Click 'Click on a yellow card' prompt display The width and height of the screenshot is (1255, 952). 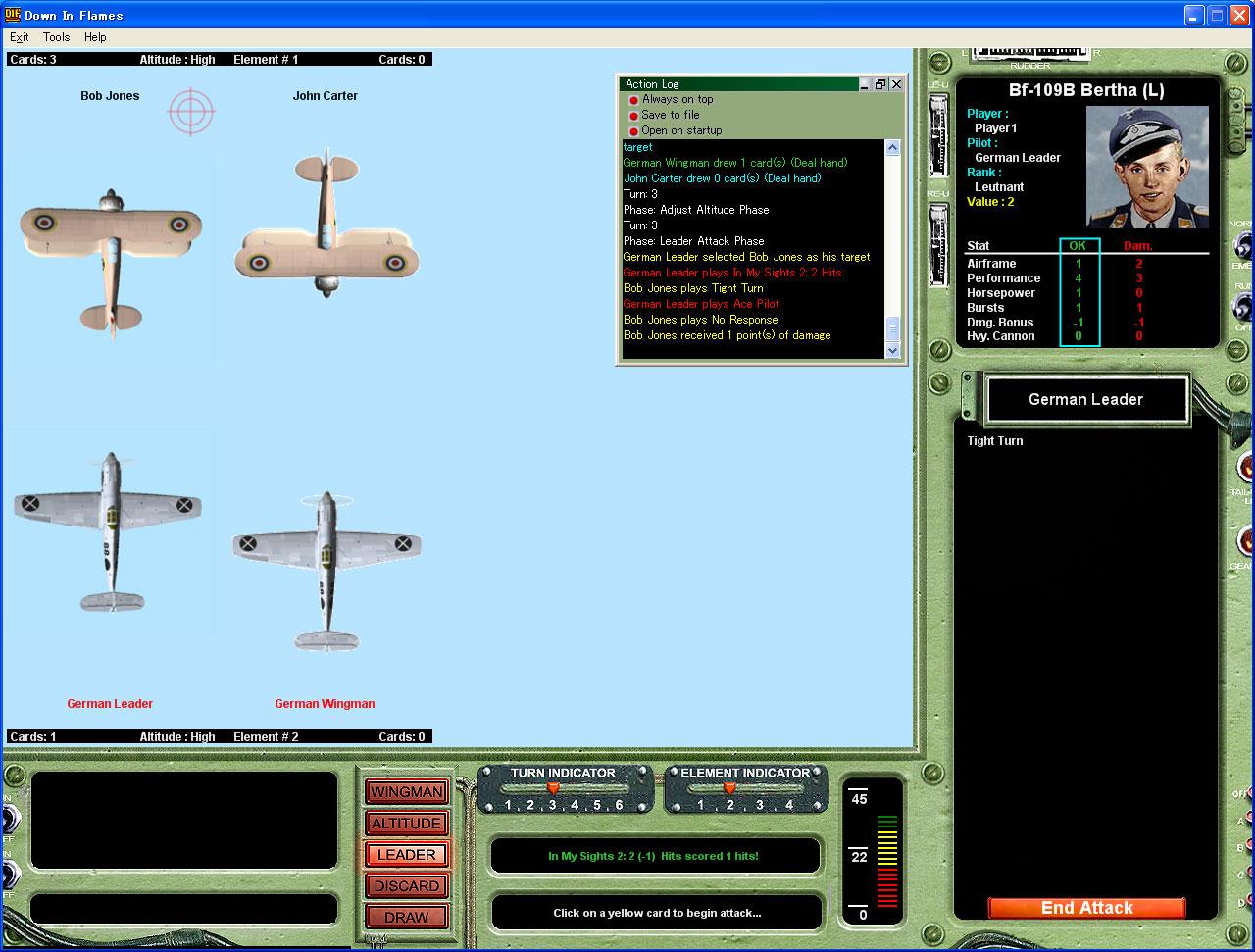pyautogui.click(x=656, y=913)
